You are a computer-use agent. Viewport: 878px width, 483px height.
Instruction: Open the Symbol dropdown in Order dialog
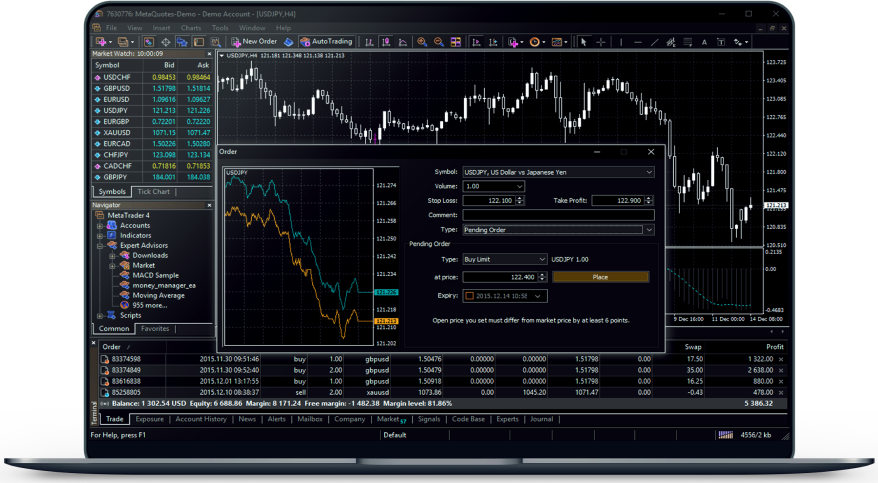[649, 172]
